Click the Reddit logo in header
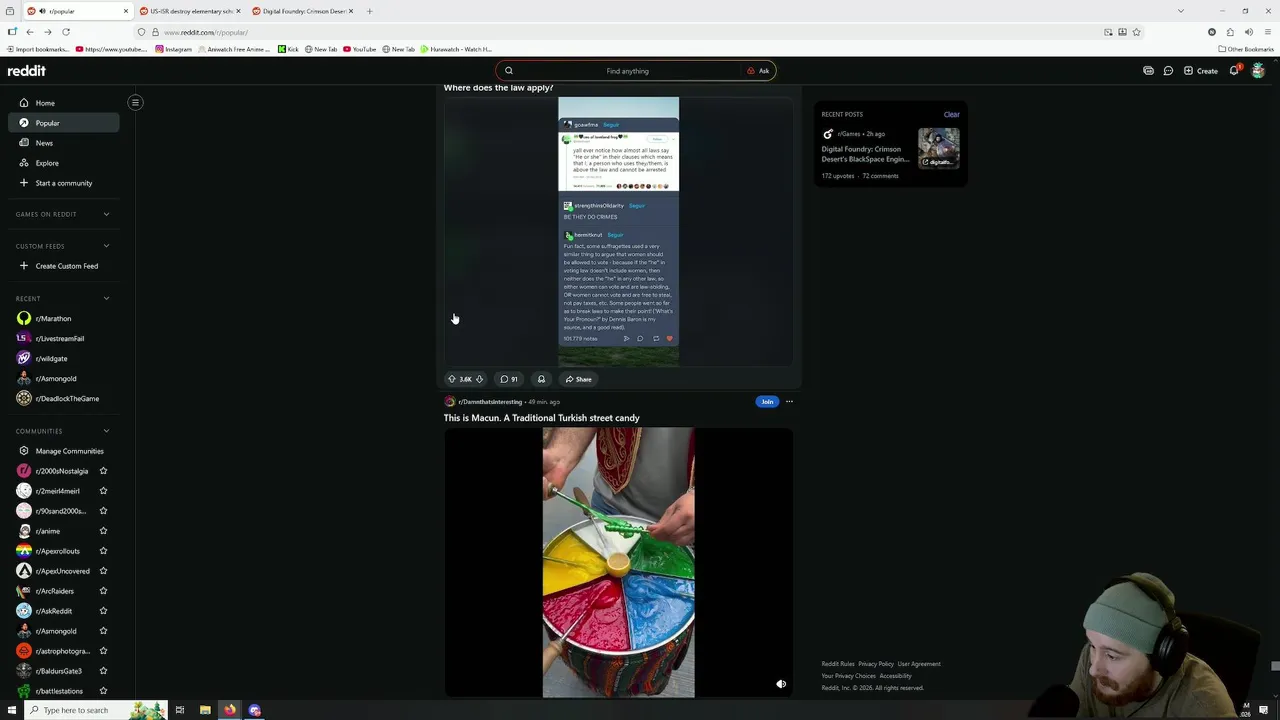 pyautogui.click(x=27, y=71)
